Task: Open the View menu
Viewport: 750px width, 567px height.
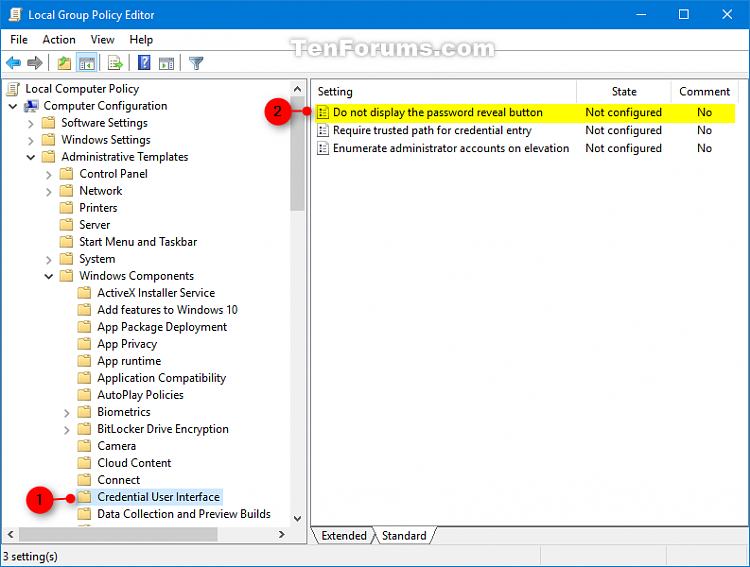Action: coord(102,40)
